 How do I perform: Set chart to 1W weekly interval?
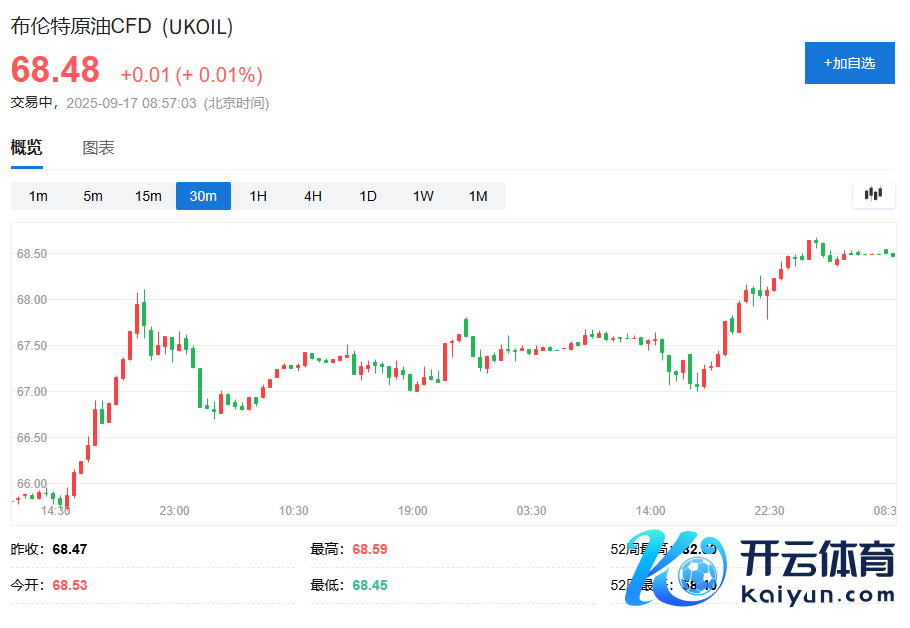pos(423,196)
